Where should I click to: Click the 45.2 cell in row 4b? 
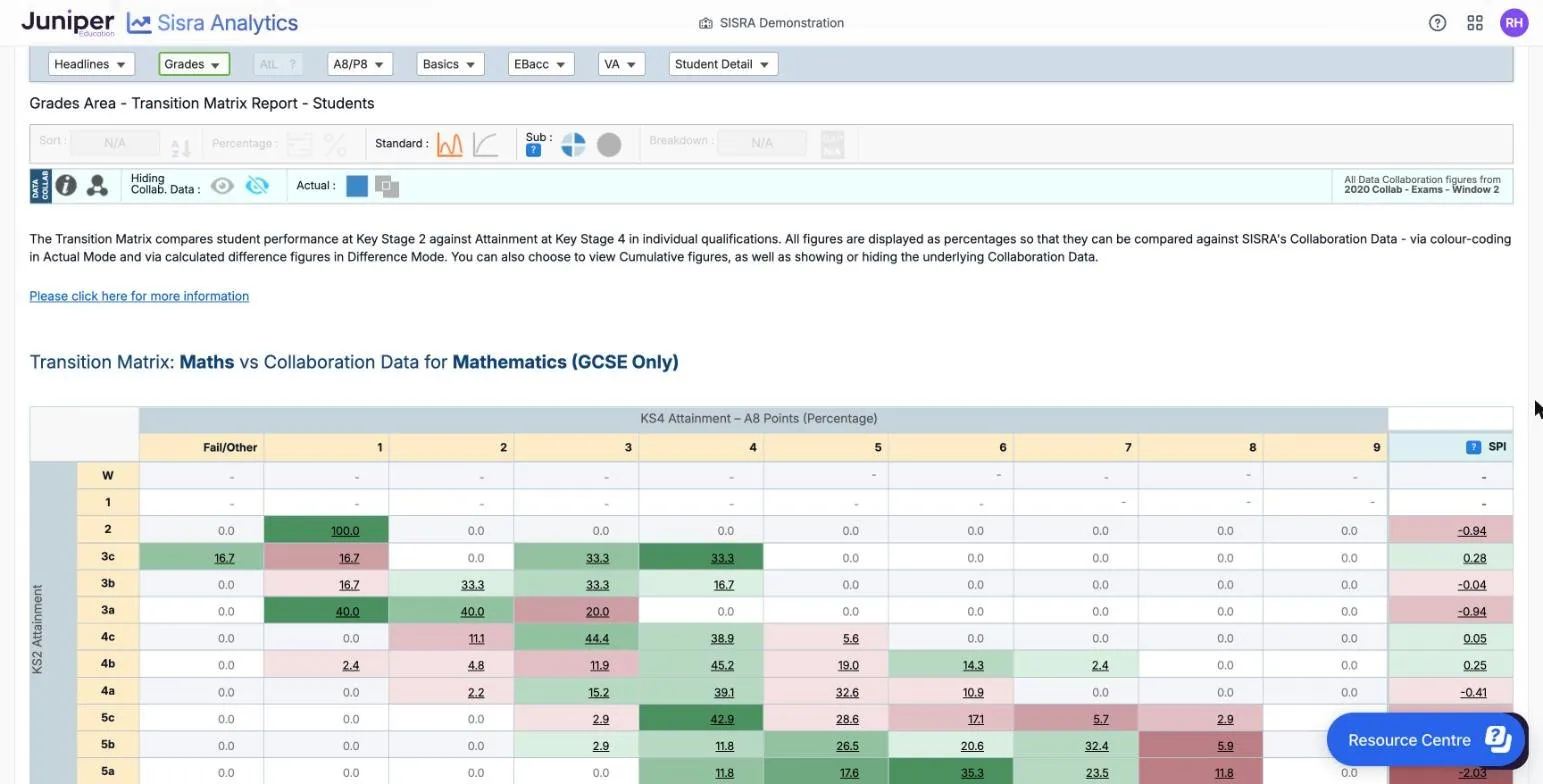point(722,665)
